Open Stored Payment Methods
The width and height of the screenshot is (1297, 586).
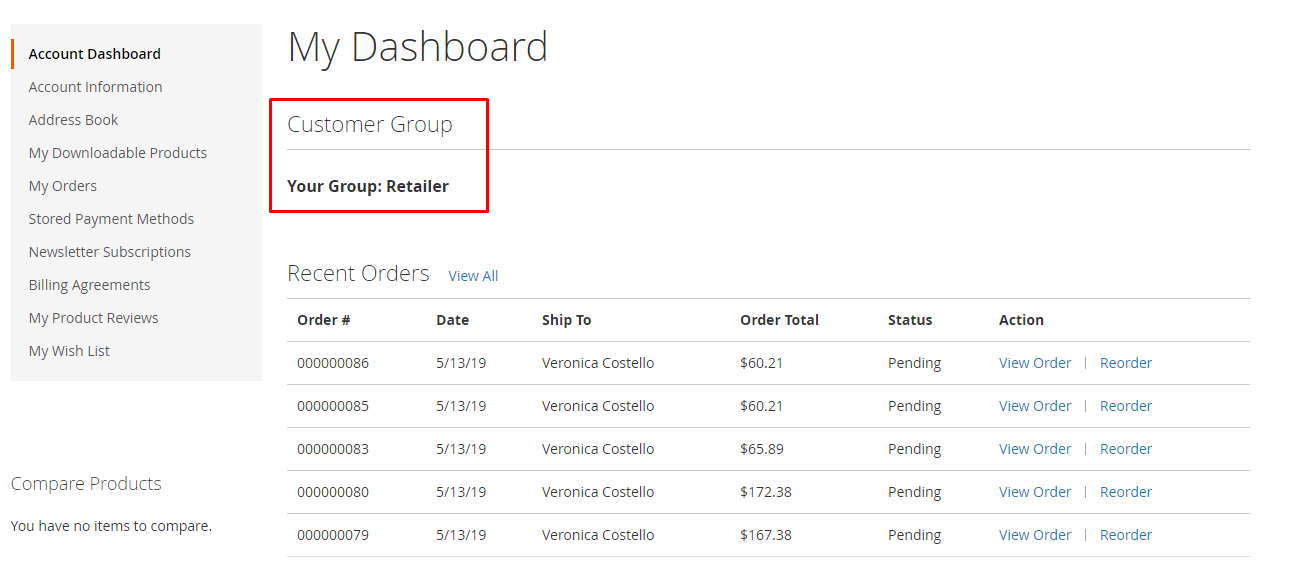click(x=111, y=219)
